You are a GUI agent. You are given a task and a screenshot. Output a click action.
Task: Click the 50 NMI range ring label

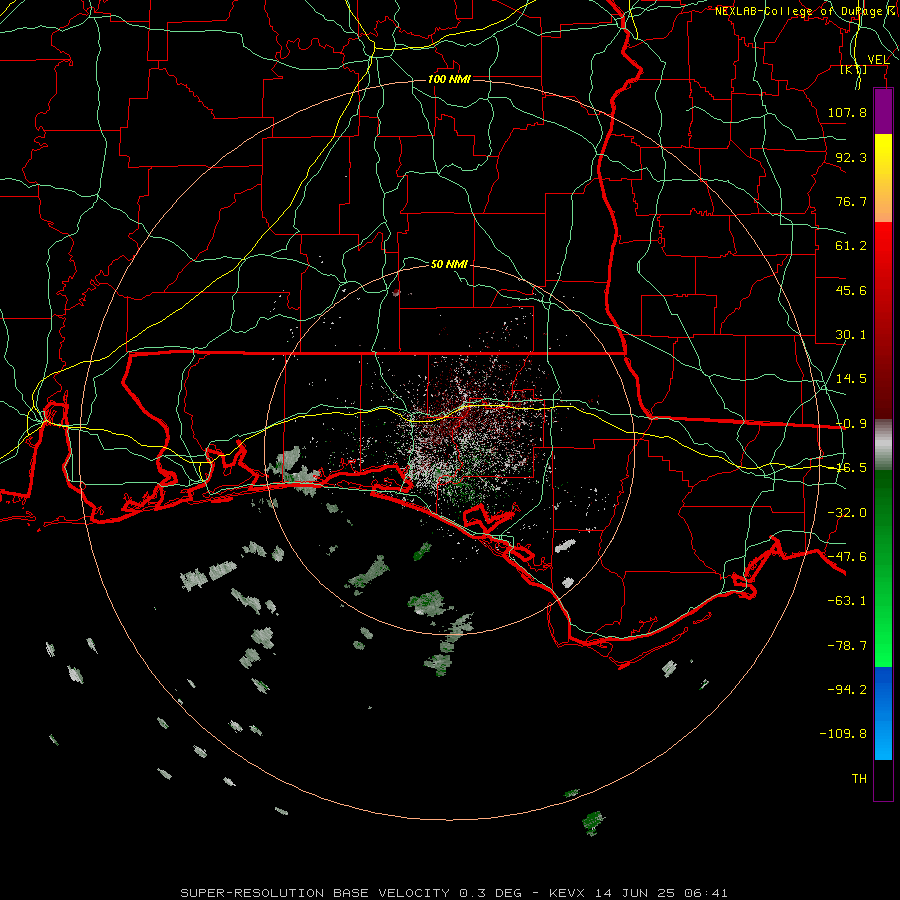pyautogui.click(x=449, y=264)
